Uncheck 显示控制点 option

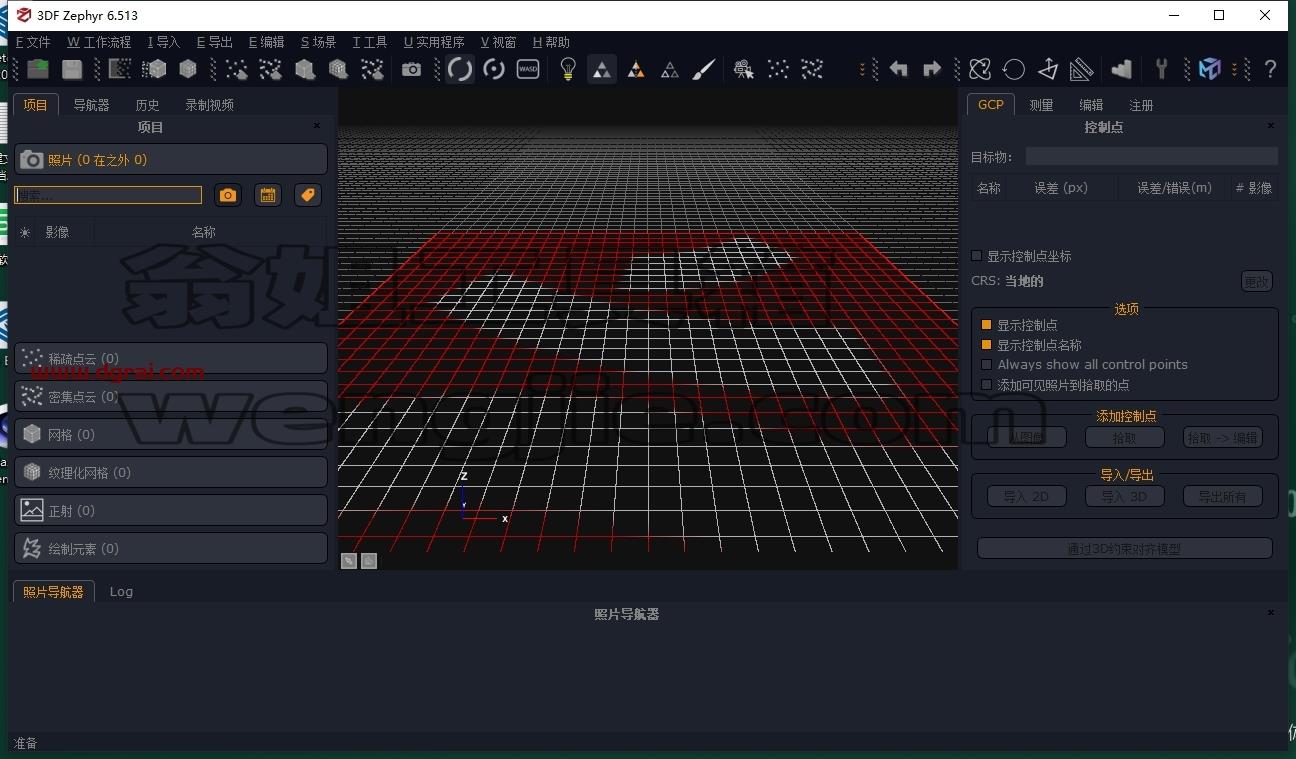pyautogui.click(x=987, y=325)
